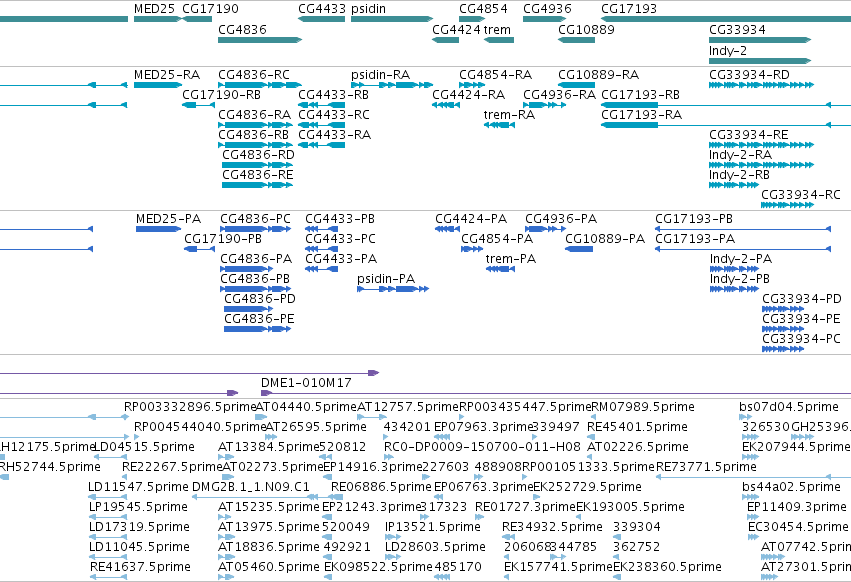Select the LD28603.5prime EST

click(x=393, y=556)
